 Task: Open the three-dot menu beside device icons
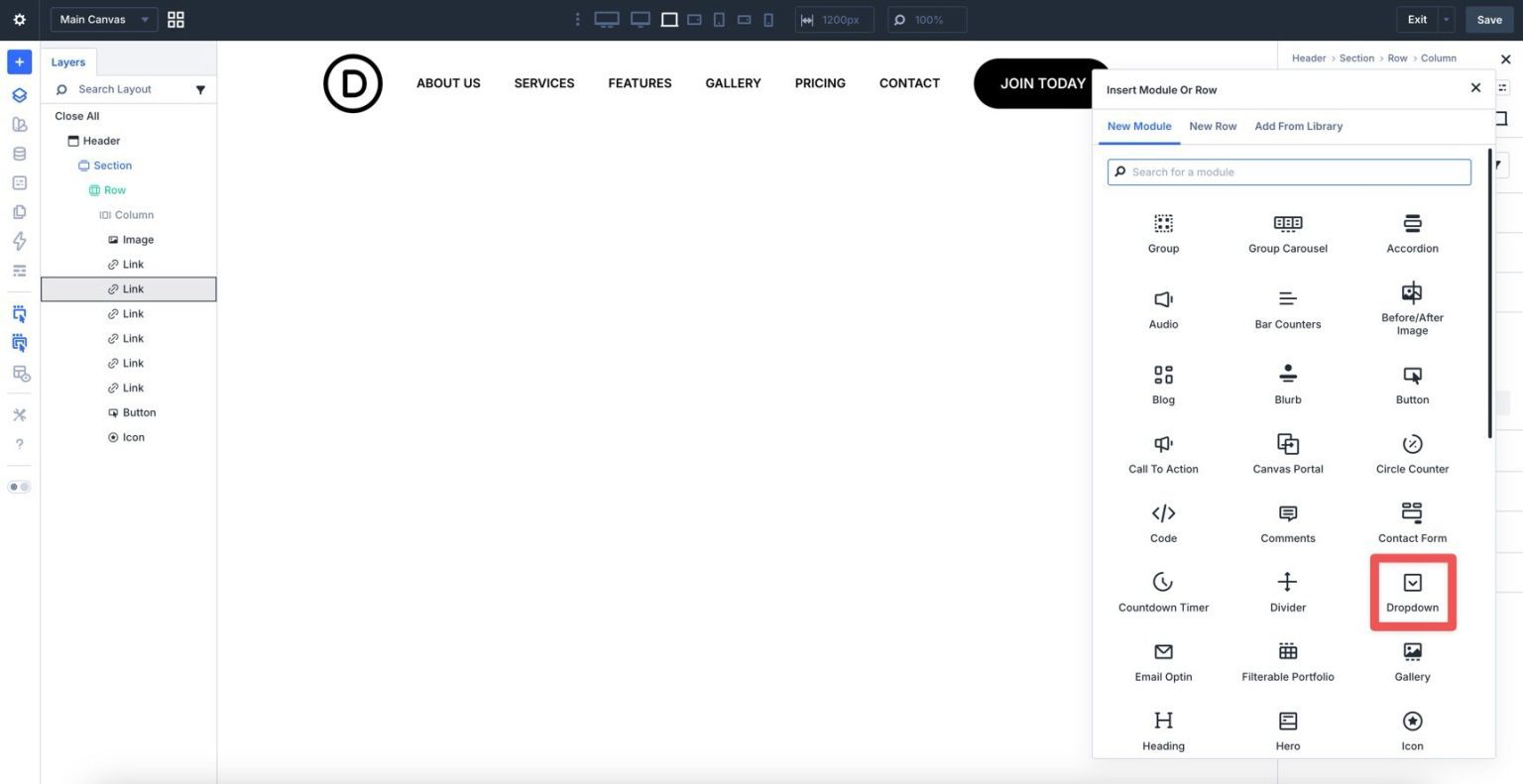[578, 20]
